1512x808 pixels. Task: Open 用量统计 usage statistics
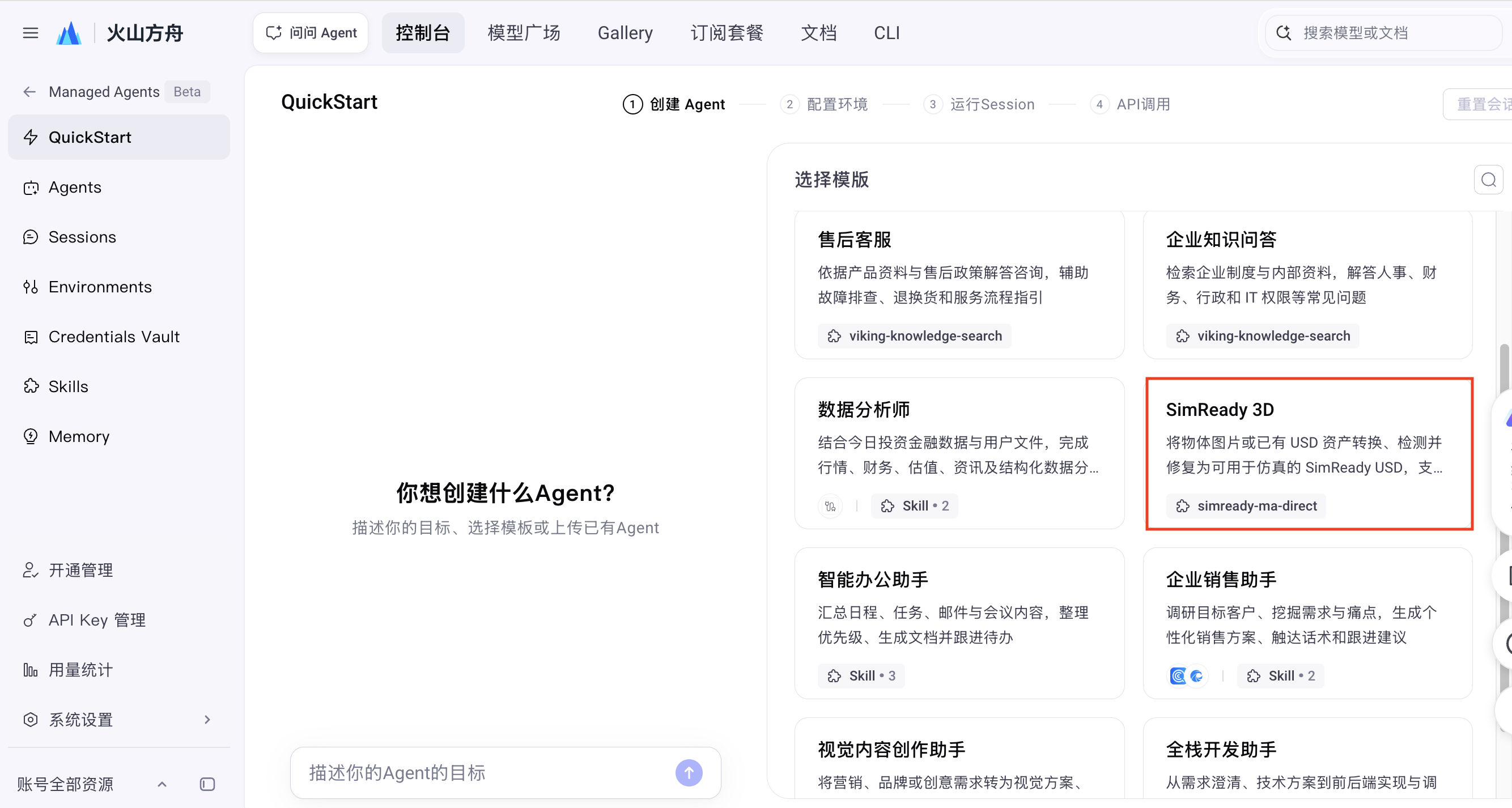click(118, 670)
